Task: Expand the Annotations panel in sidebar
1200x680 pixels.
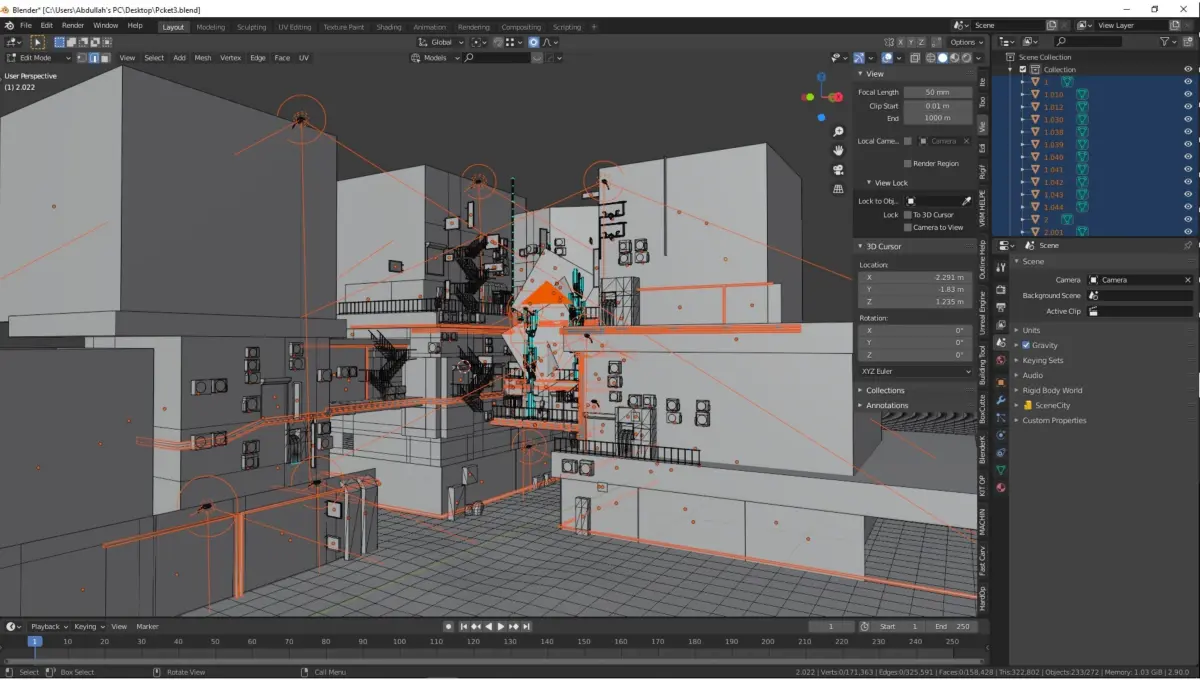Action: pos(887,405)
